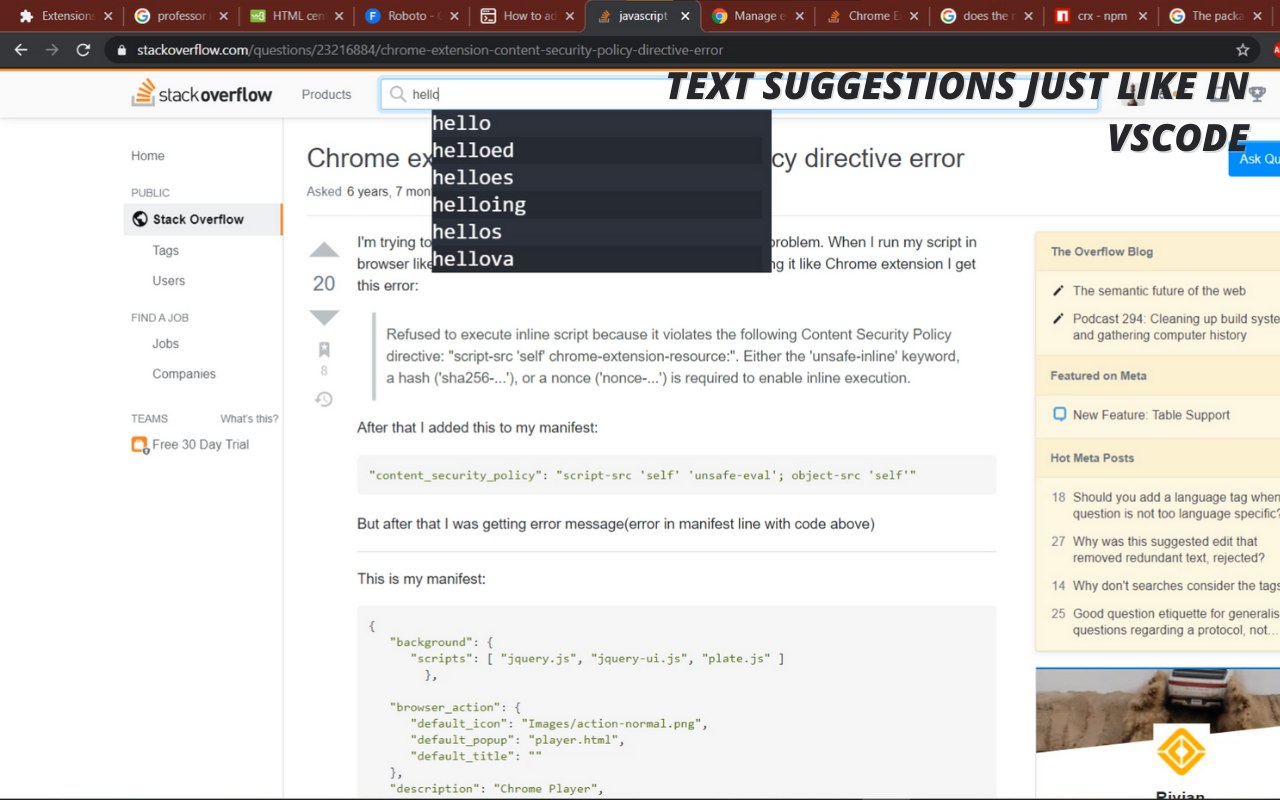1280x800 pixels.
Task: View site info via the lock icon
Action: click(121, 50)
